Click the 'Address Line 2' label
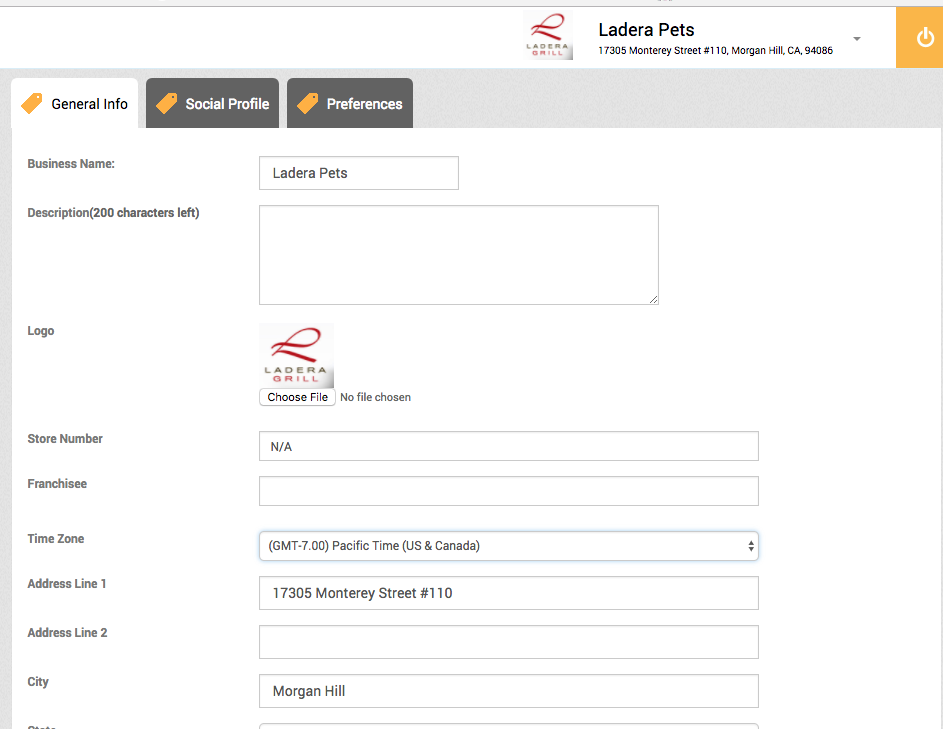The width and height of the screenshot is (943, 729). [x=67, y=633]
